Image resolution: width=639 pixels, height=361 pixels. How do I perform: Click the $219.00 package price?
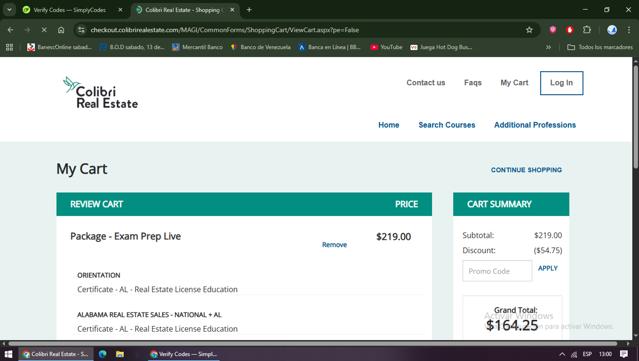tap(393, 237)
